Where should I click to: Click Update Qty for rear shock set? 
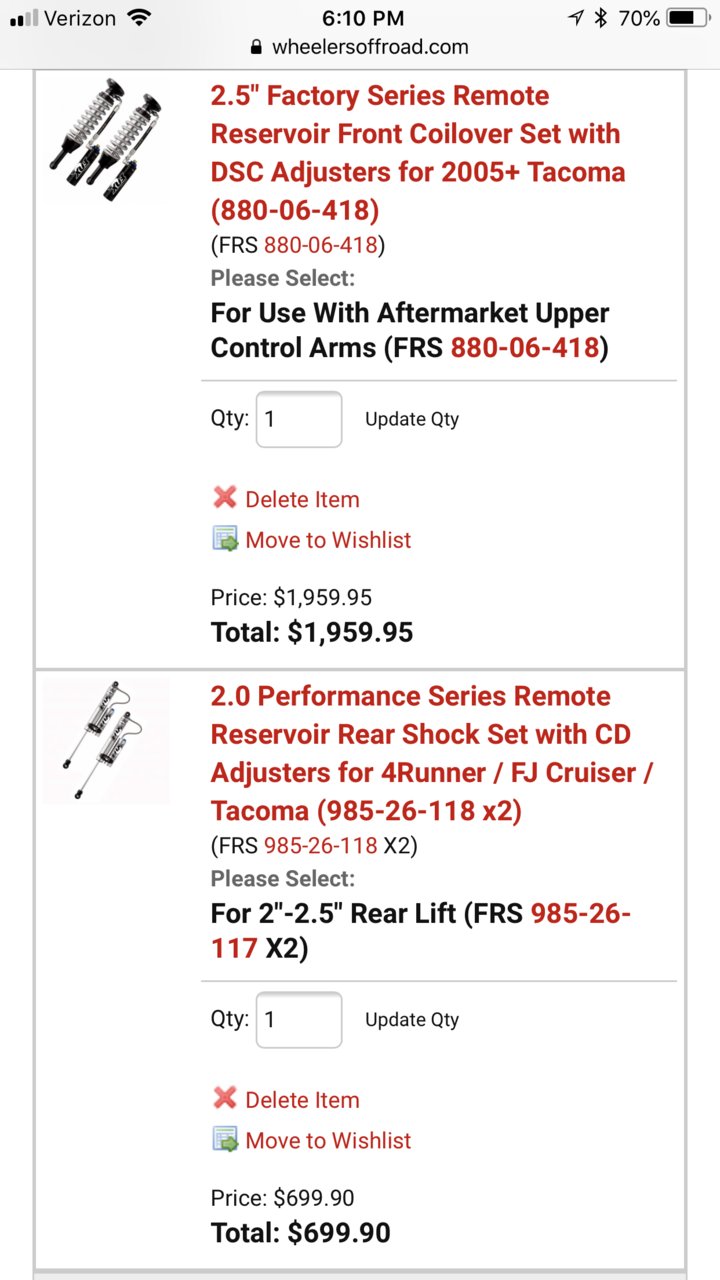click(x=412, y=1019)
